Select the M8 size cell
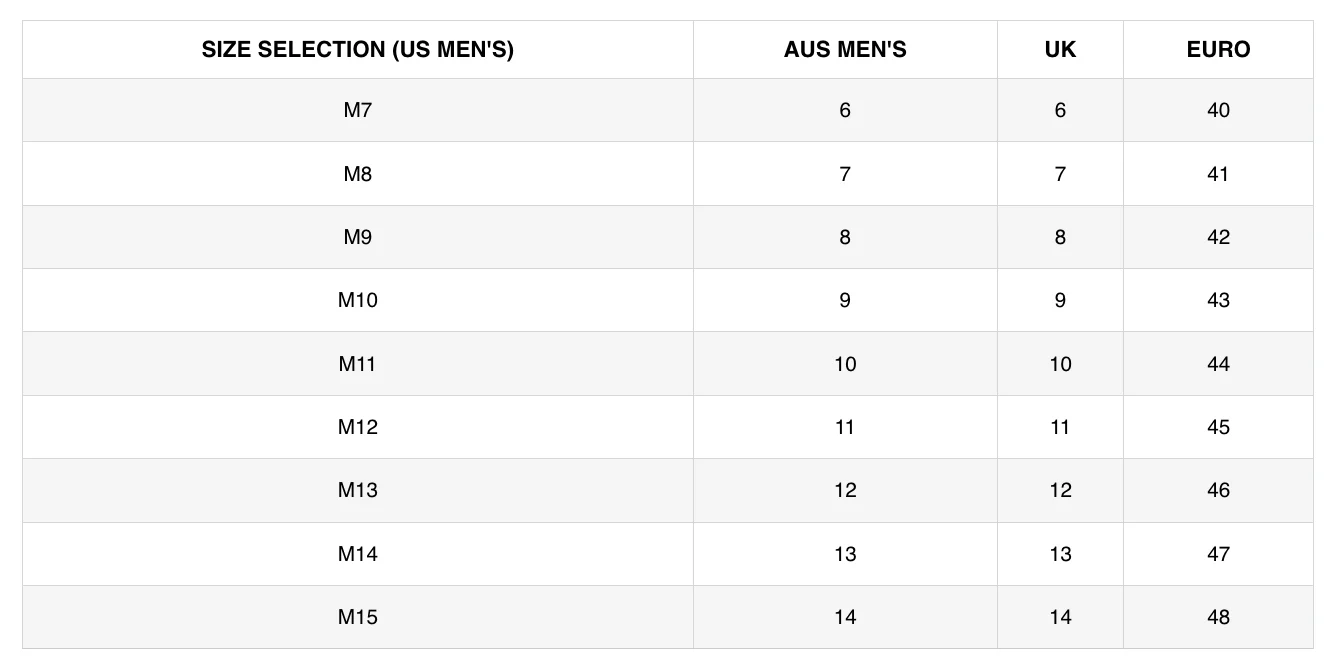1334x664 pixels. tap(357, 174)
